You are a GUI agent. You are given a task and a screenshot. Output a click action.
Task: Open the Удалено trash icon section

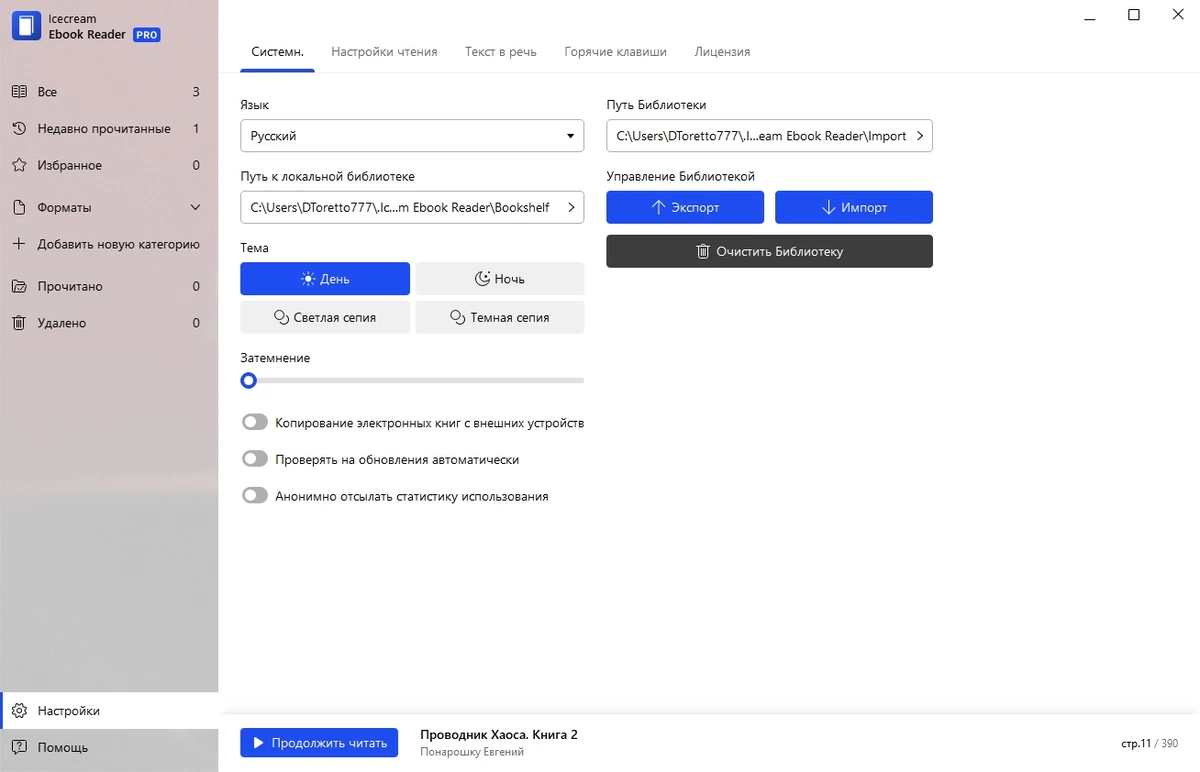pyautogui.click(x=19, y=323)
